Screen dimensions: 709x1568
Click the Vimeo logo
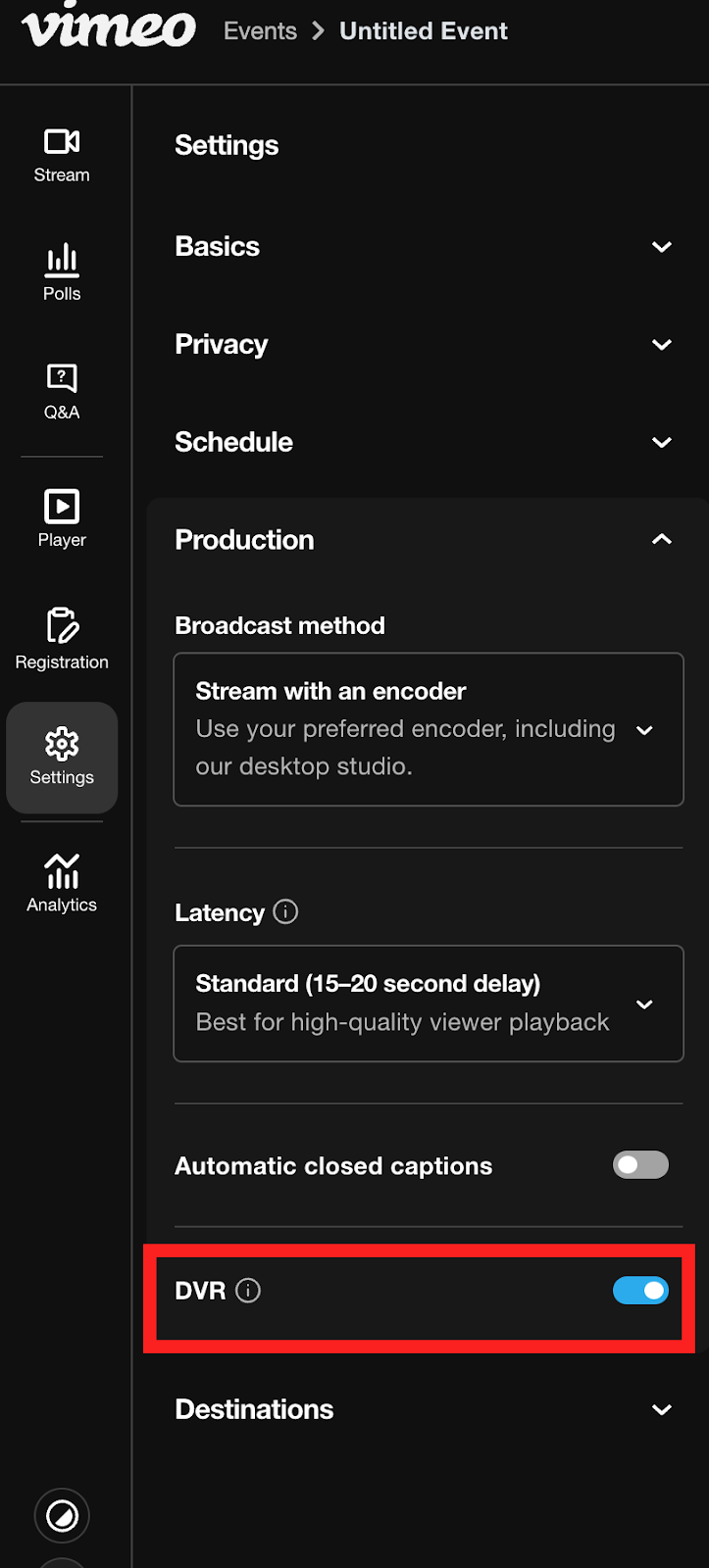(109, 27)
